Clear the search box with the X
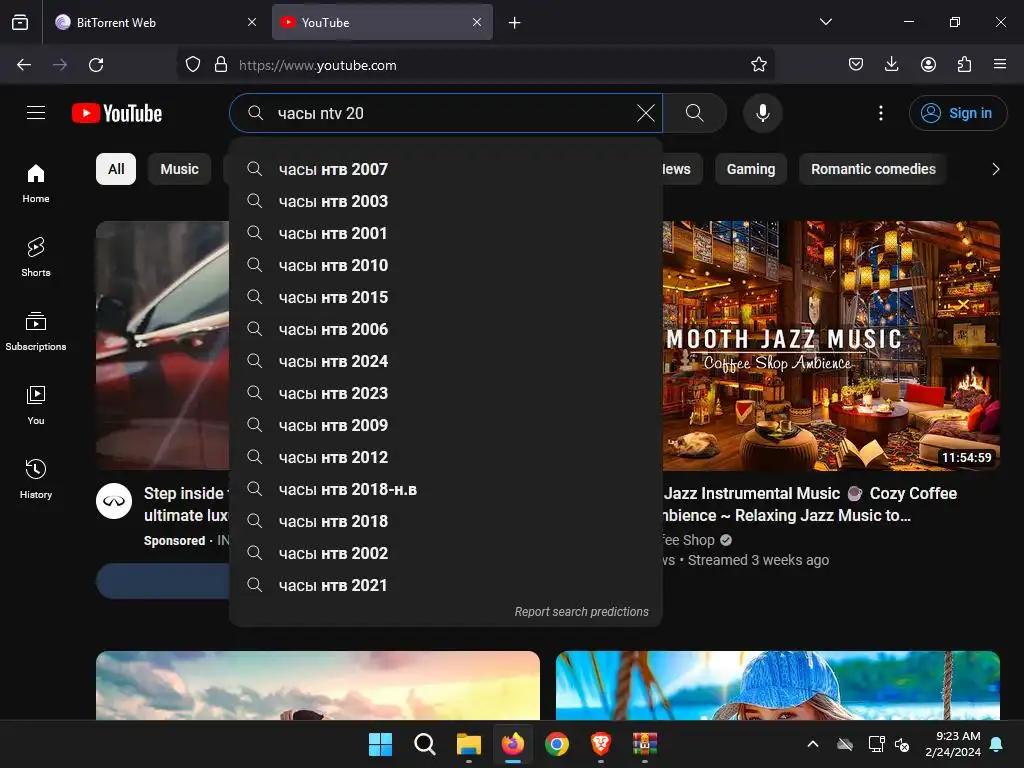The width and height of the screenshot is (1024, 768). point(645,113)
